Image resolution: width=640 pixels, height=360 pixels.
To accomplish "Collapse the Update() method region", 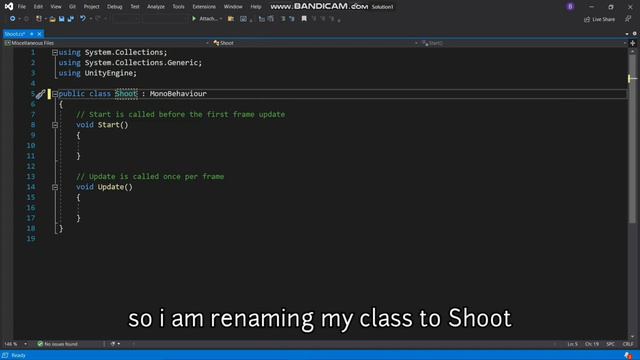I will click(55, 187).
